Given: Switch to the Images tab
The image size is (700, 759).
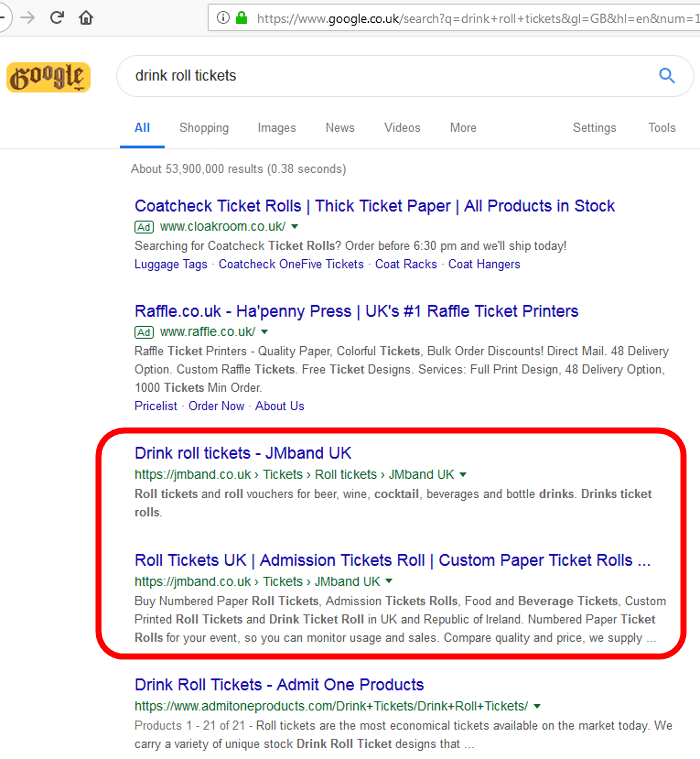Looking at the screenshot, I should coord(277,128).
